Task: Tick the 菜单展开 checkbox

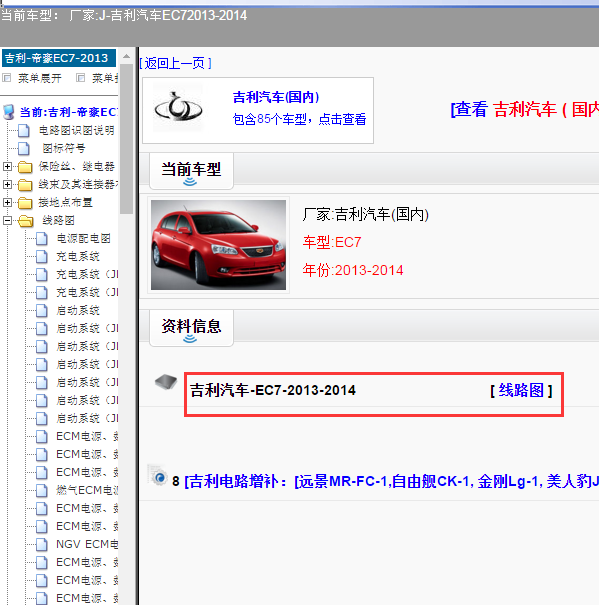Action: [x=7, y=78]
